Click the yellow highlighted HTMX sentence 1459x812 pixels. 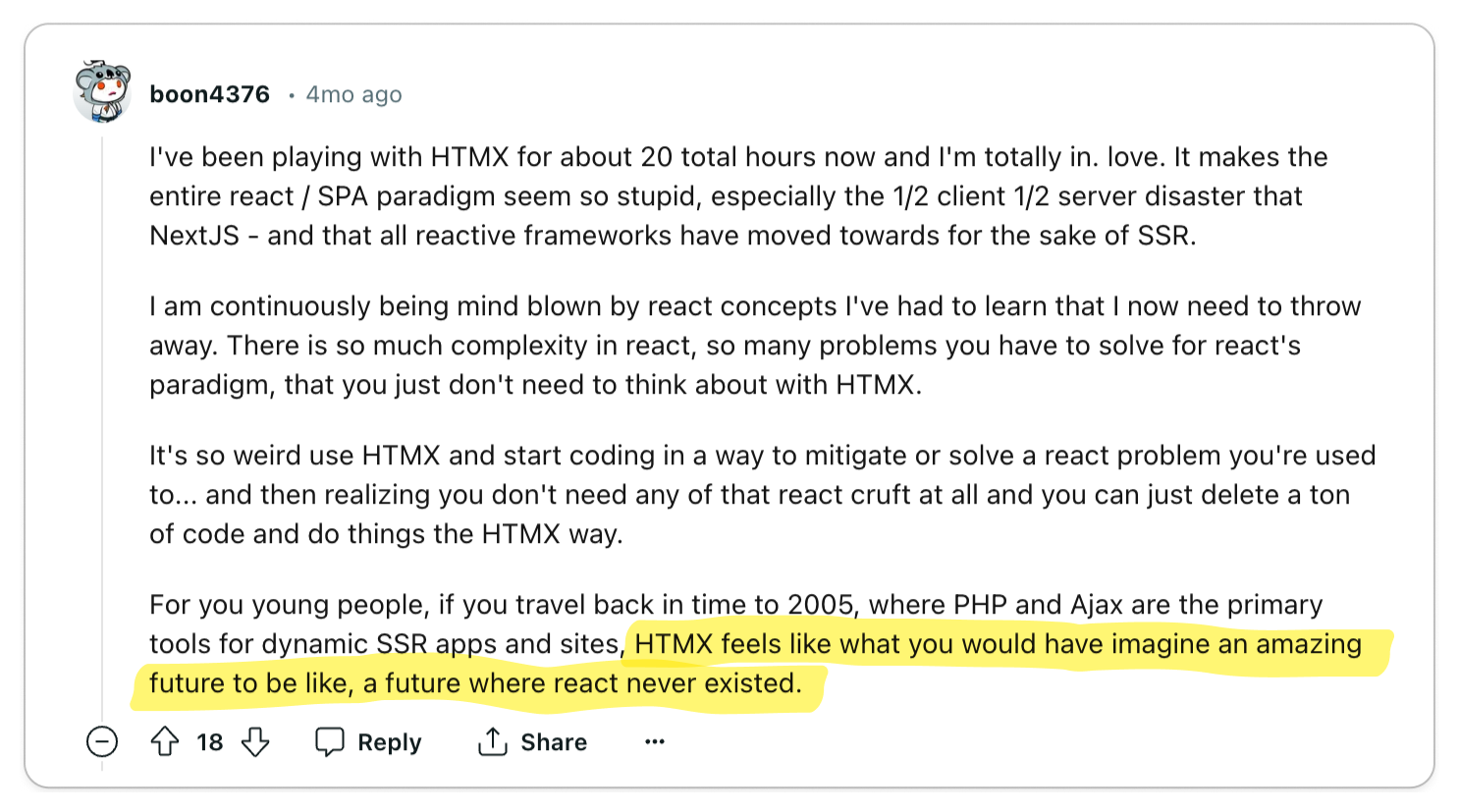click(761, 664)
